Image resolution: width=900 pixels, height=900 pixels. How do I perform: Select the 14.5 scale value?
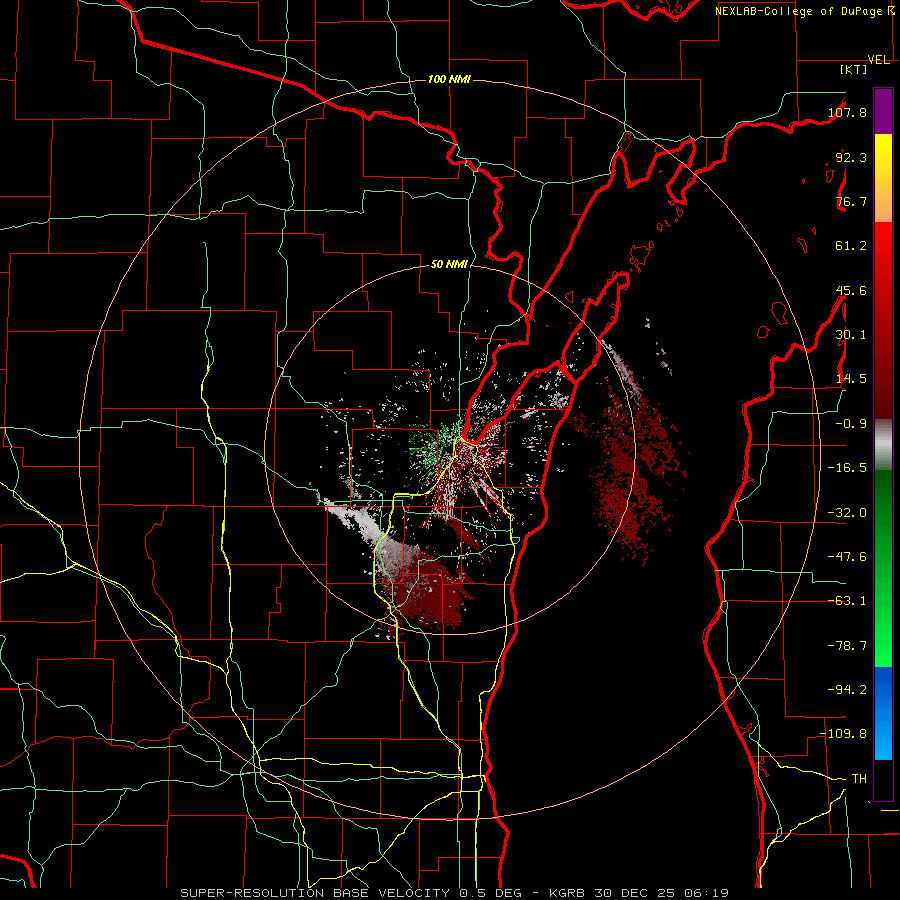(851, 379)
